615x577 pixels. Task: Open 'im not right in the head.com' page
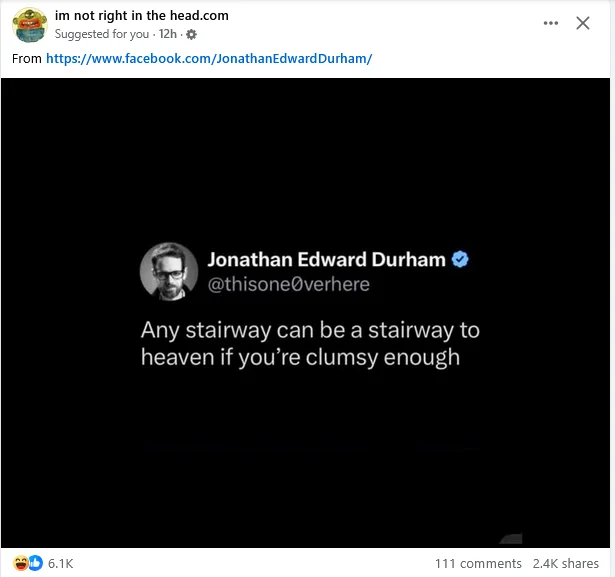click(142, 16)
